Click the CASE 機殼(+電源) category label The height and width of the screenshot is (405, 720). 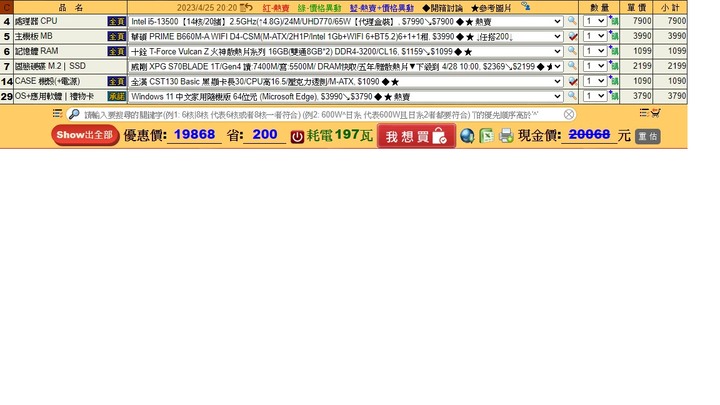tap(47, 81)
